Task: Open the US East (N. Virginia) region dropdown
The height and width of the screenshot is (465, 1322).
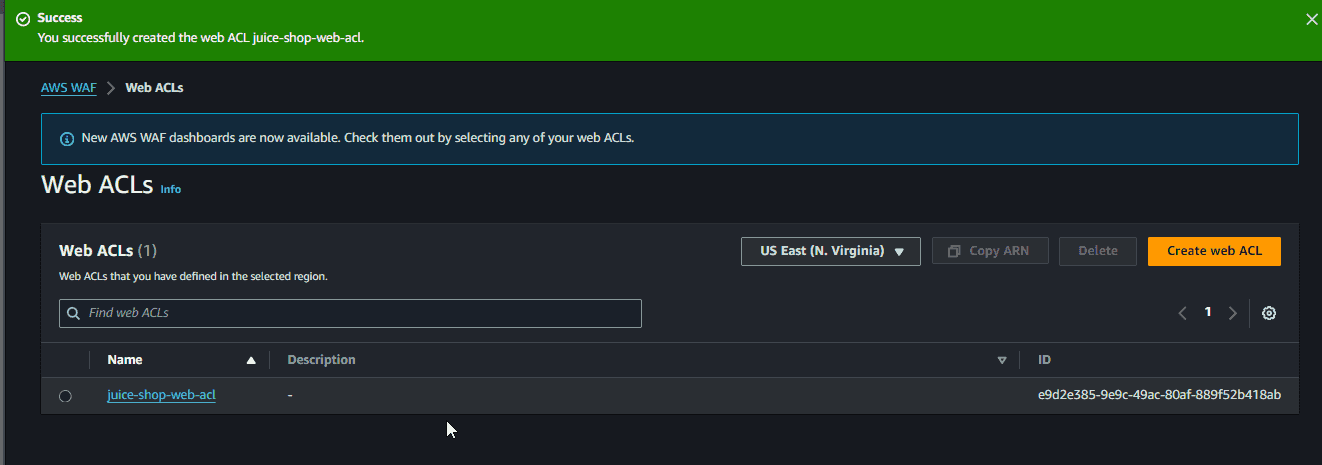Action: click(830, 251)
